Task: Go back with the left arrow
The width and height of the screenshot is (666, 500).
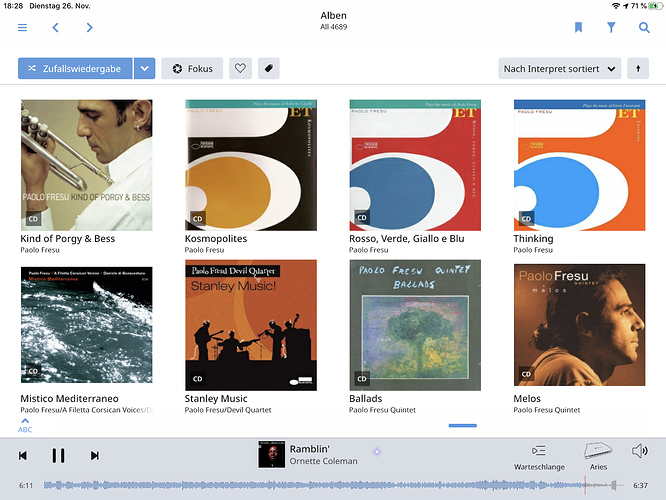Action: (x=55, y=28)
